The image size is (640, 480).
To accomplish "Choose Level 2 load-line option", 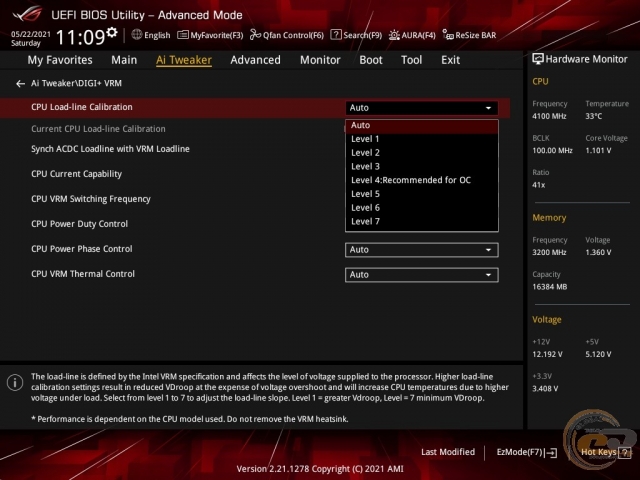I will (422, 153).
